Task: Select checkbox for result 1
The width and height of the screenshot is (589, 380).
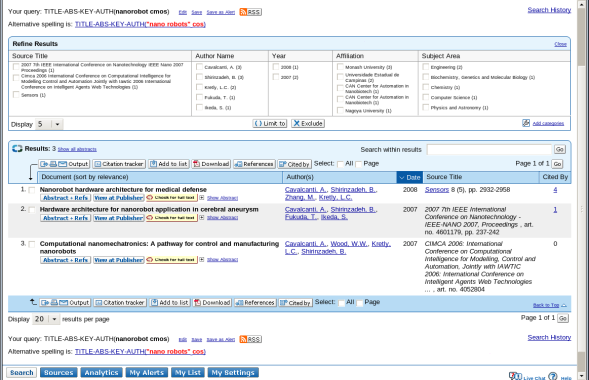Action: click(32, 190)
